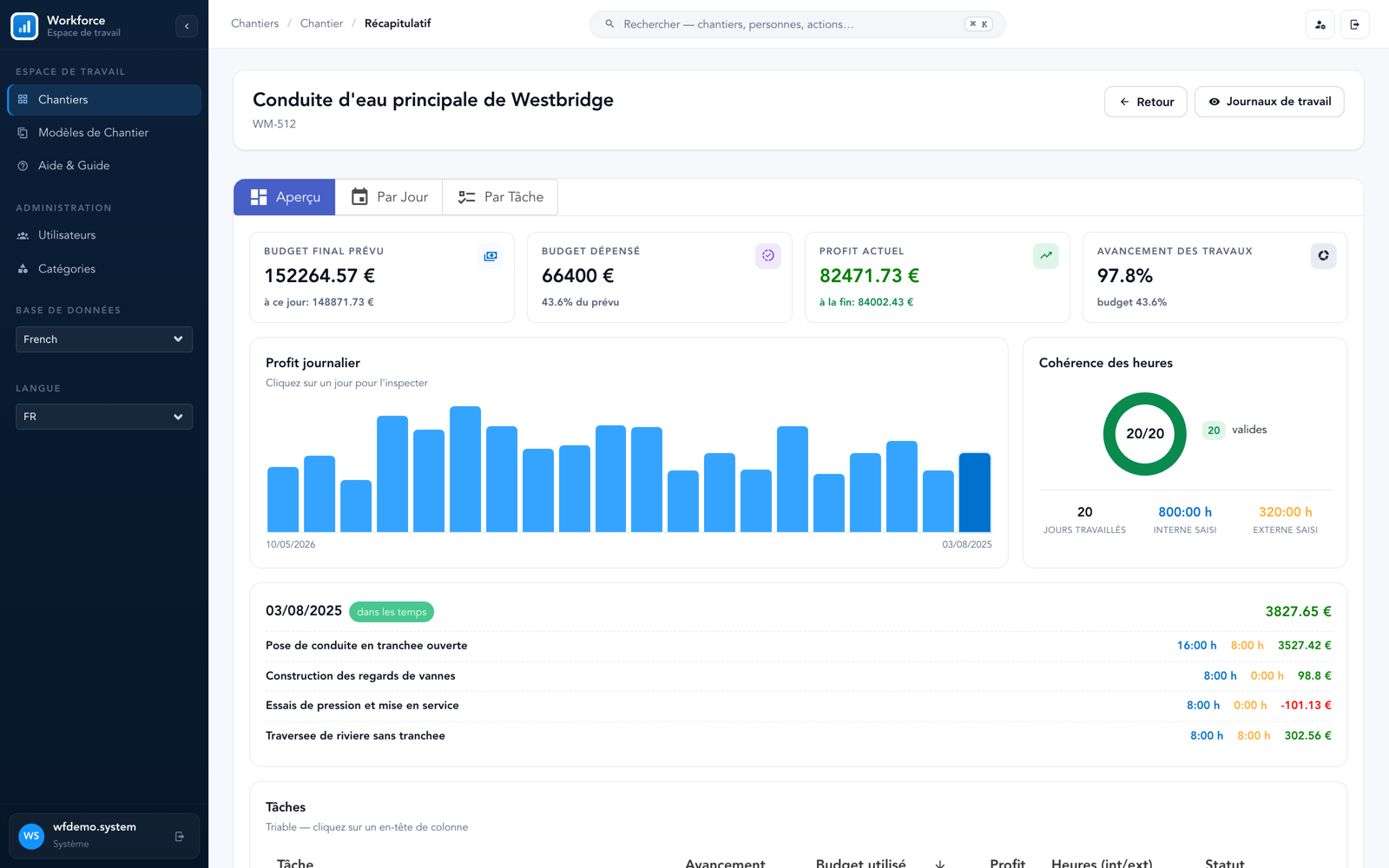Screen dimensions: 1389x868
Task: Sort by the Profit column header
Action: 1007,864
